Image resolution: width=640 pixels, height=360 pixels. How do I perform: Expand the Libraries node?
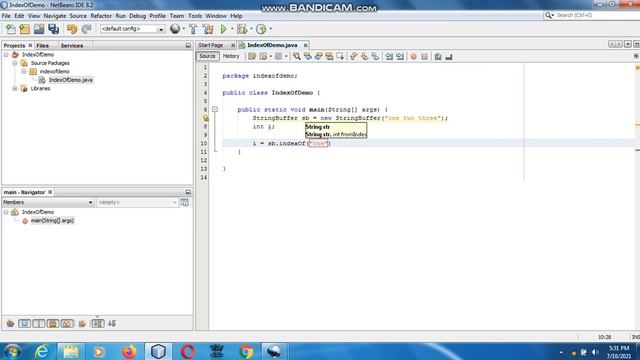pos(15,88)
